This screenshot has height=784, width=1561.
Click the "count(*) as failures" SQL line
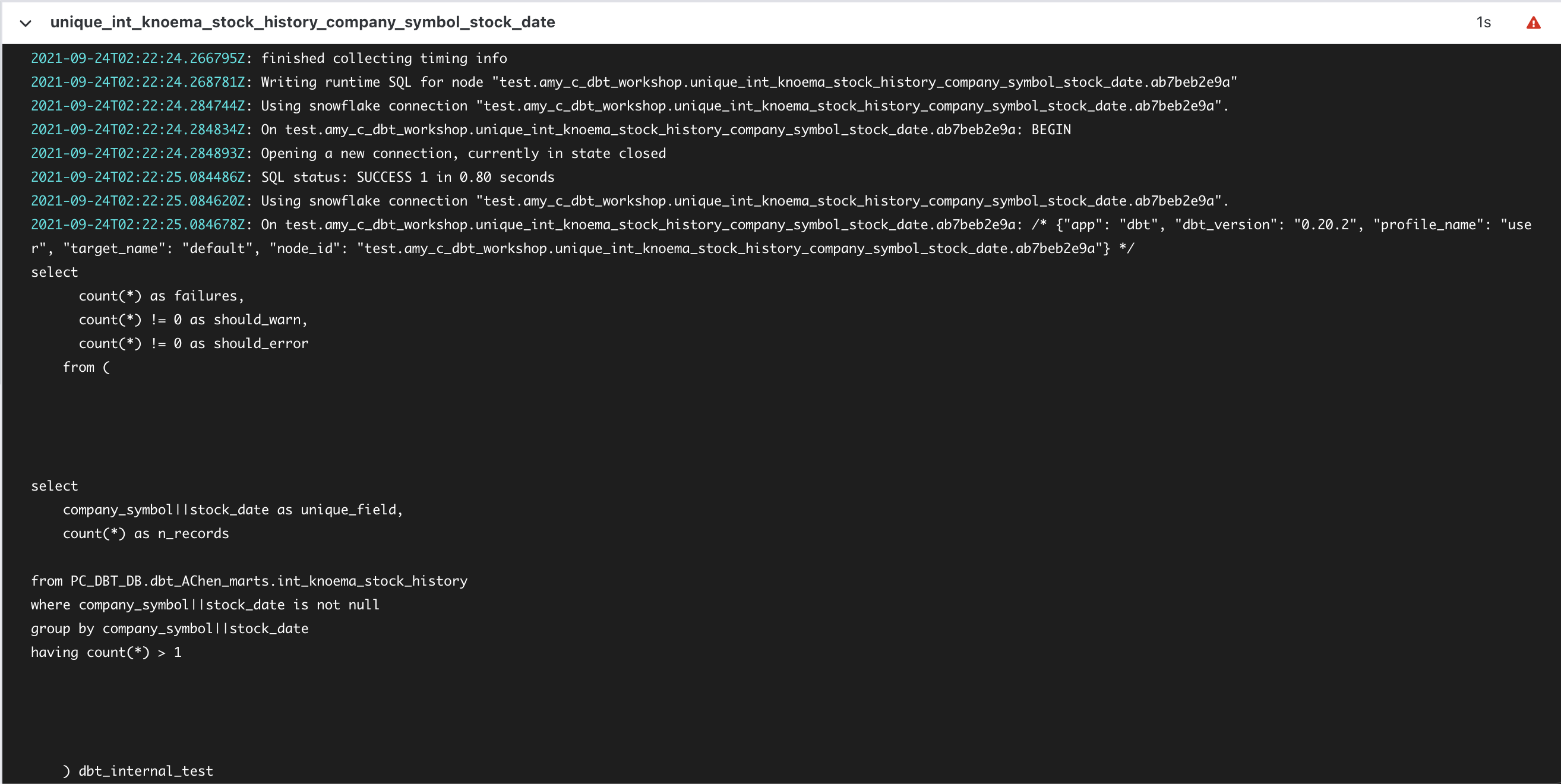click(x=161, y=296)
